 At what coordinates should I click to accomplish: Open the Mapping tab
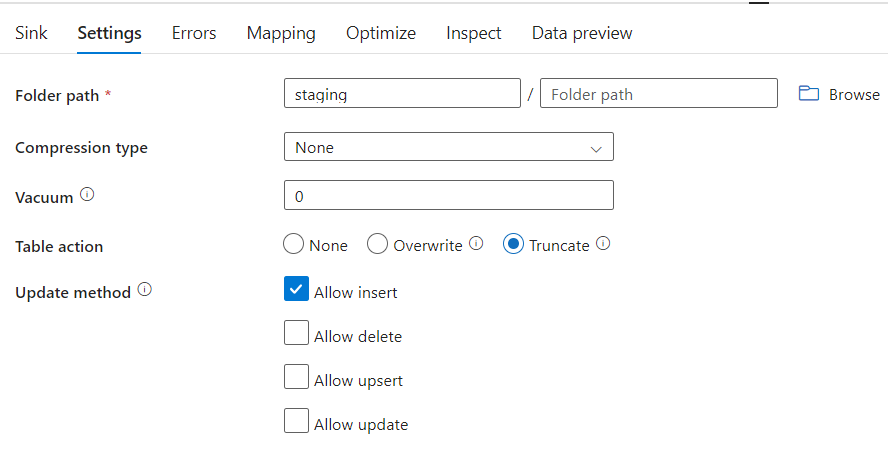(x=281, y=33)
